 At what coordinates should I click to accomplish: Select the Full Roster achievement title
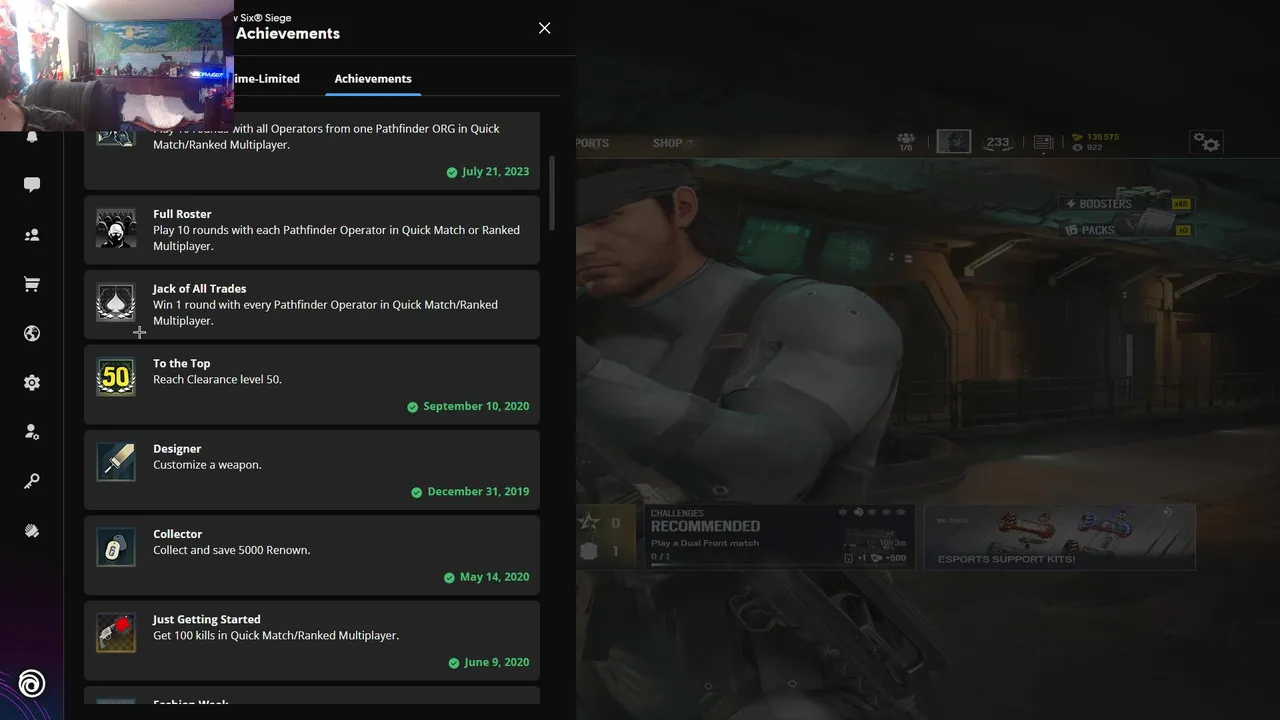182,214
